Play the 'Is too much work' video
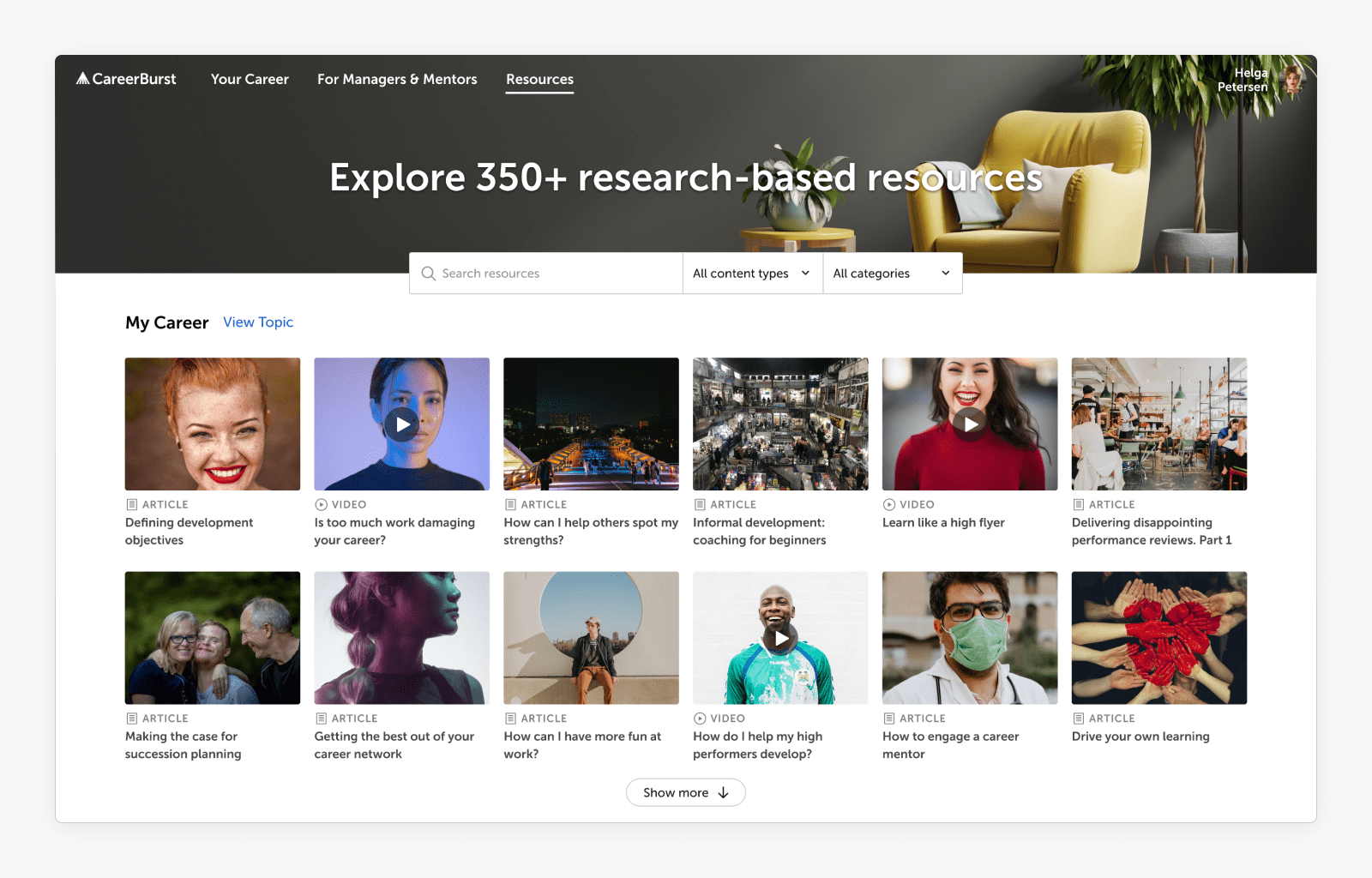The height and width of the screenshot is (878, 1372). (x=402, y=424)
